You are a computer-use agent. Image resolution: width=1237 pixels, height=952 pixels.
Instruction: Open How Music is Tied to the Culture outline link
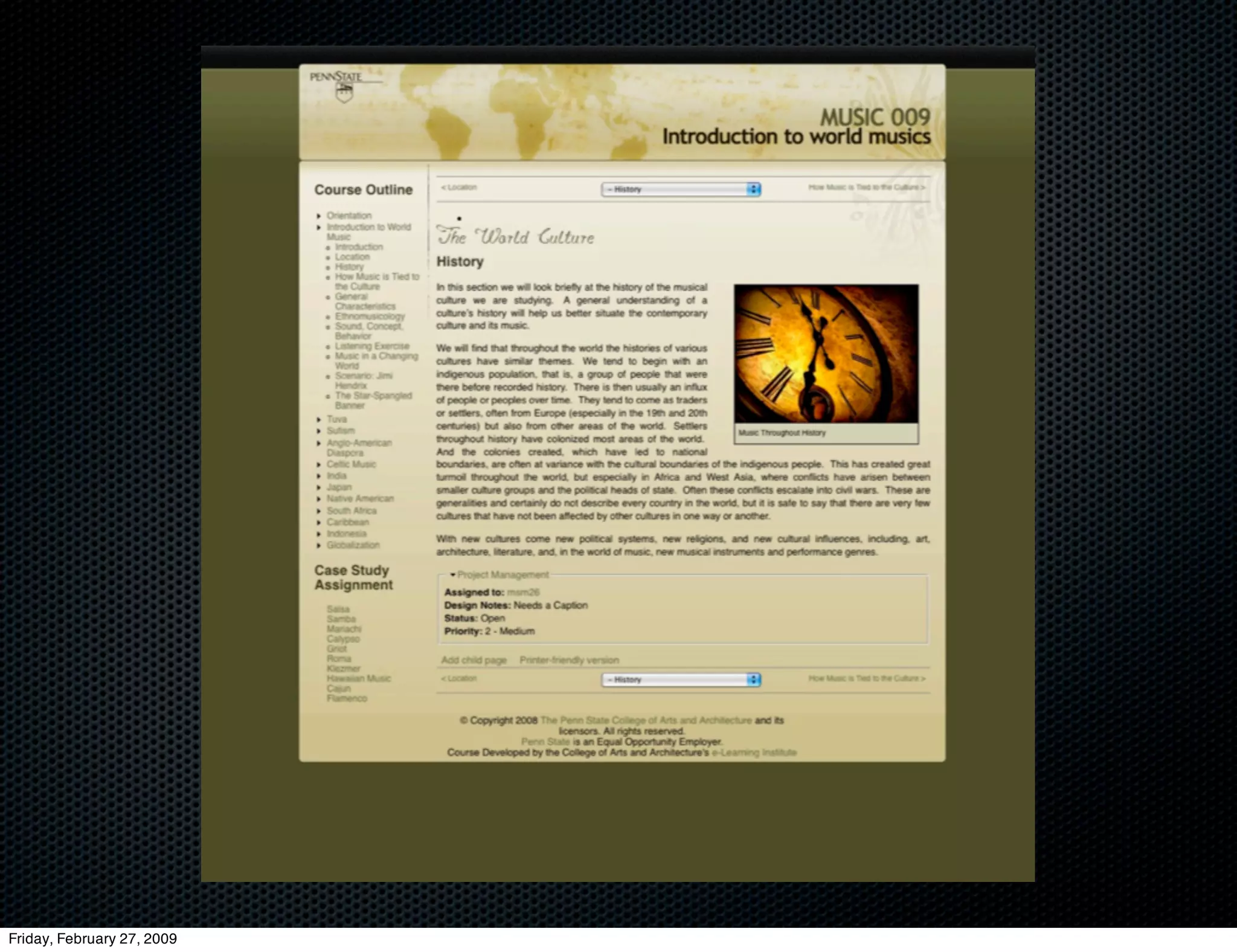click(x=377, y=281)
